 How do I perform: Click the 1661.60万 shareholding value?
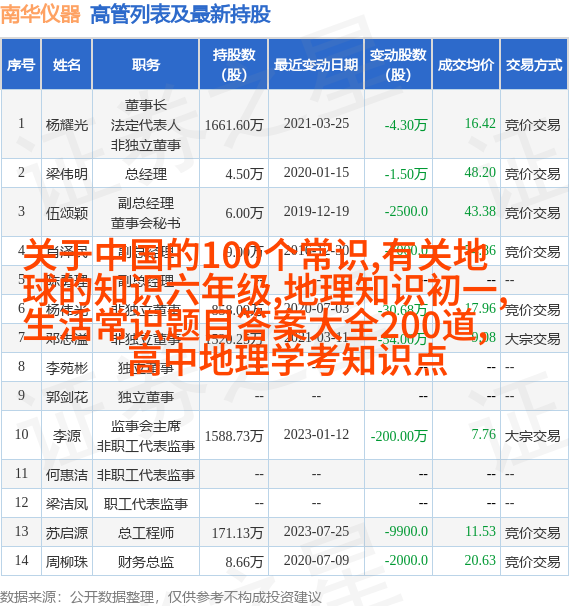click(234, 125)
